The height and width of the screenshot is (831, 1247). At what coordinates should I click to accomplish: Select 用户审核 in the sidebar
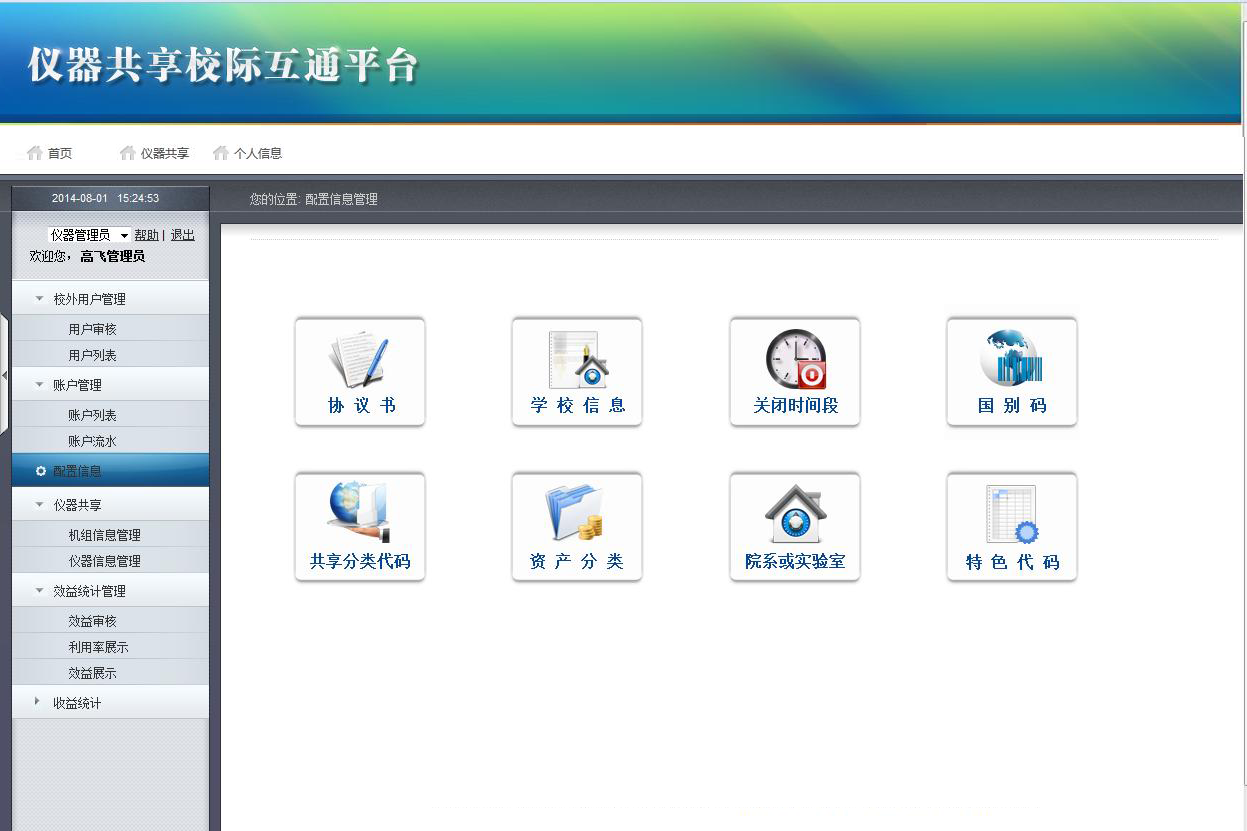(x=92, y=329)
